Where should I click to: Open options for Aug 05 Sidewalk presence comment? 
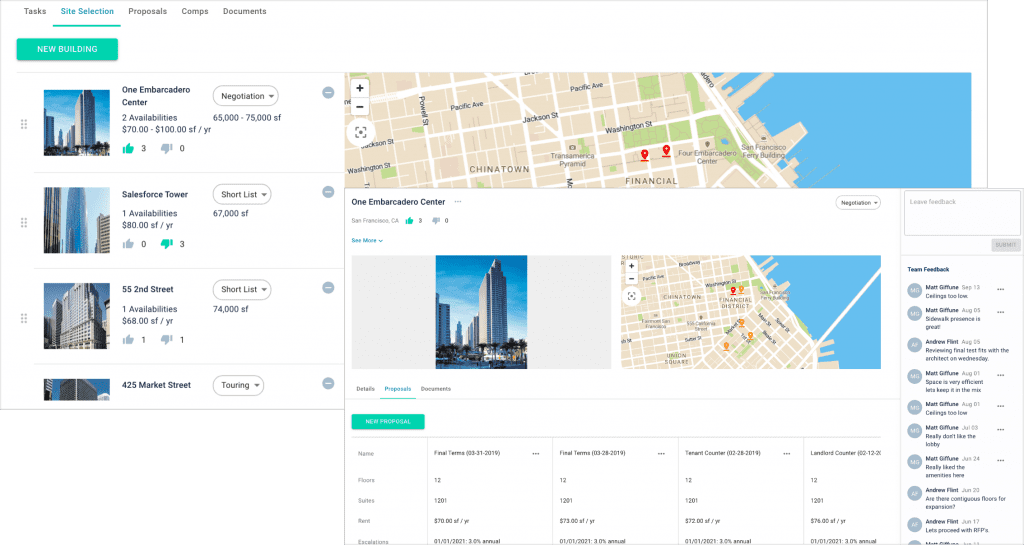(x=1000, y=312)
